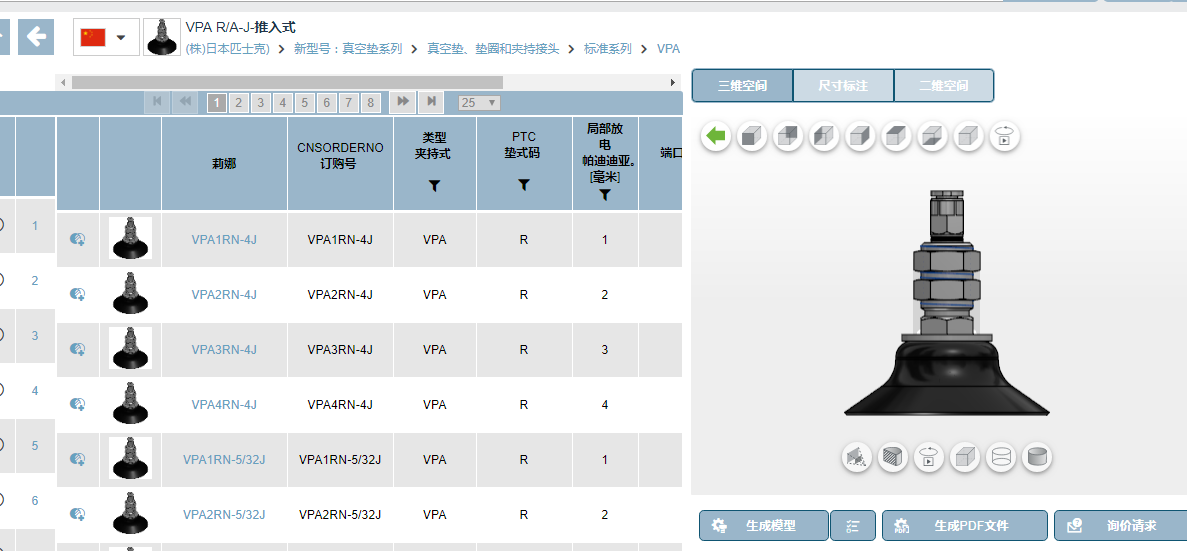The image size is (1187, 551).
Task: Switch to shaded cylinder display mode
Action: click(x=1037, y=457)
